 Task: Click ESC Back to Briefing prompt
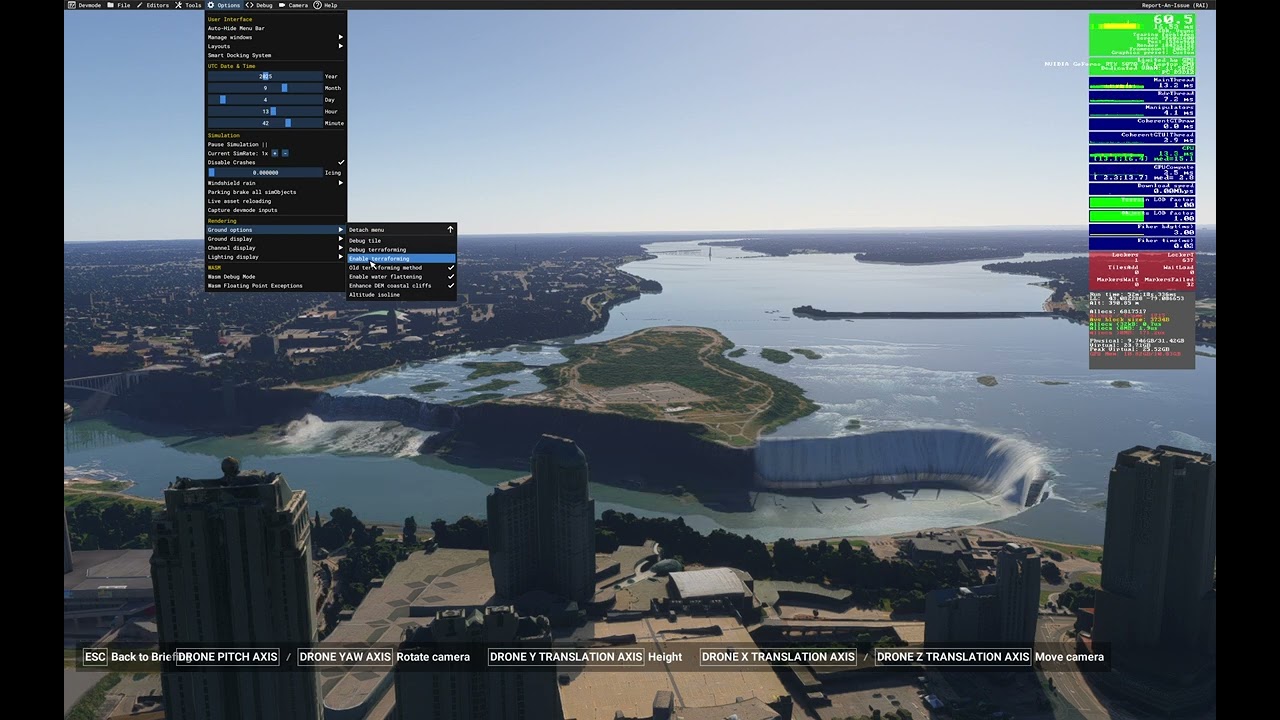pos(135,657)
